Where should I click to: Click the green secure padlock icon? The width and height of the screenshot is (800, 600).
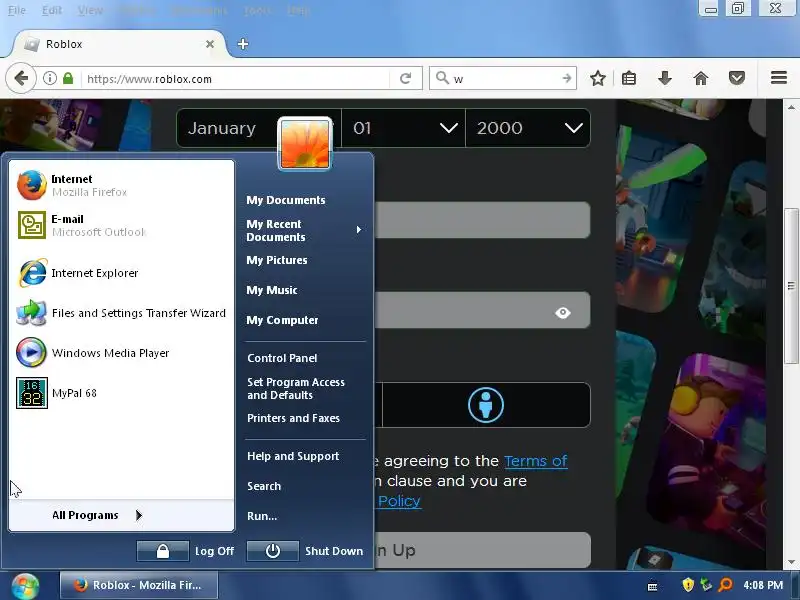coord(68,79)
